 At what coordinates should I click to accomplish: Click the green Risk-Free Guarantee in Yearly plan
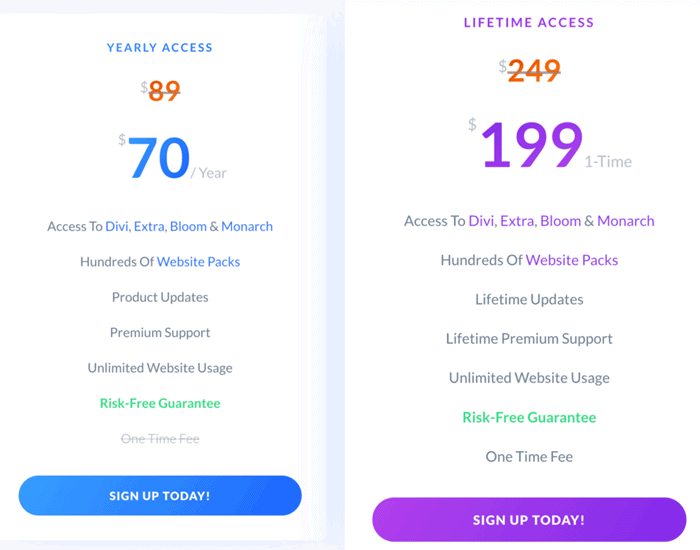coord(160,403)
